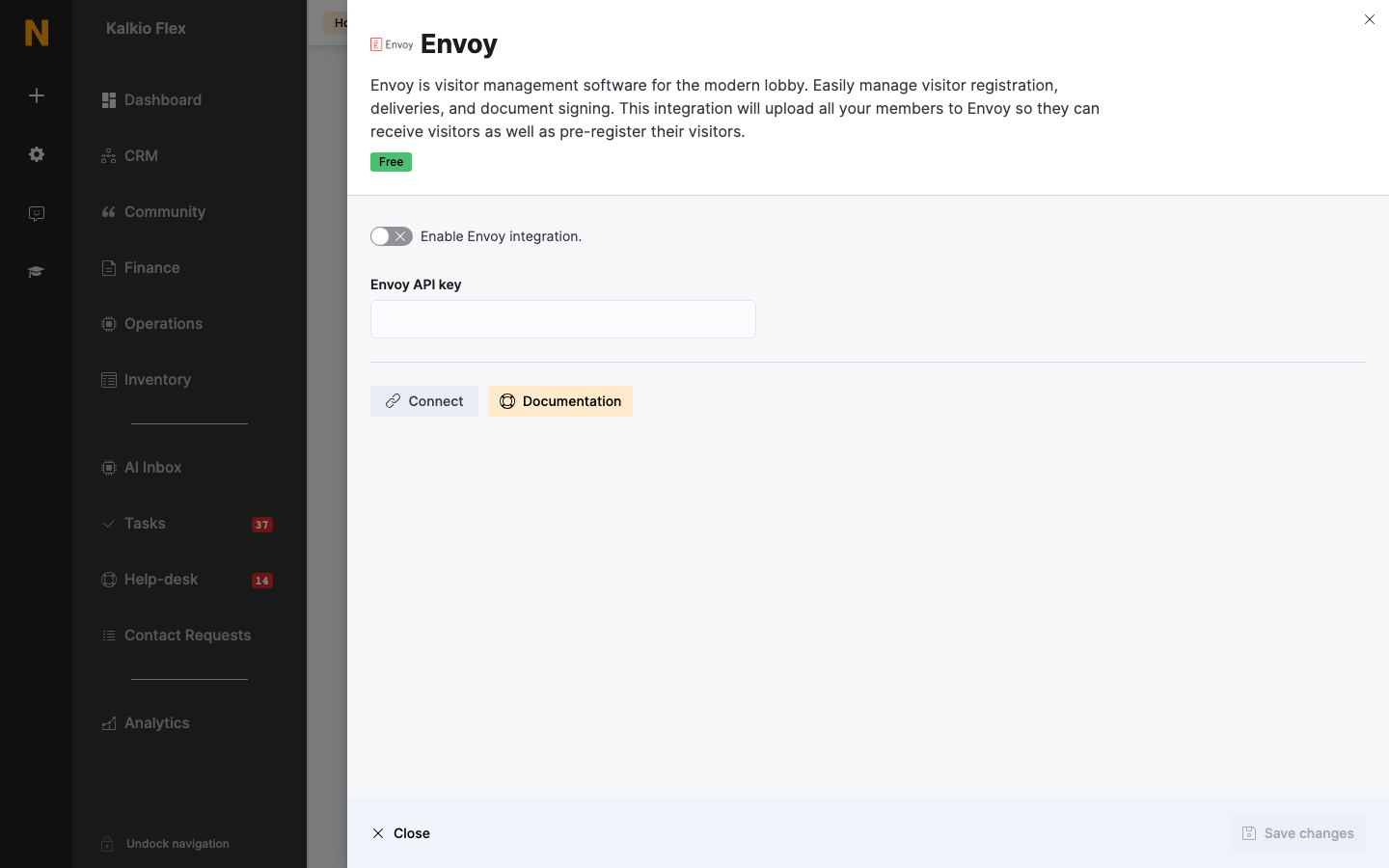
Task: Click the Envoy logo in panel header
Action: [392, 44]
